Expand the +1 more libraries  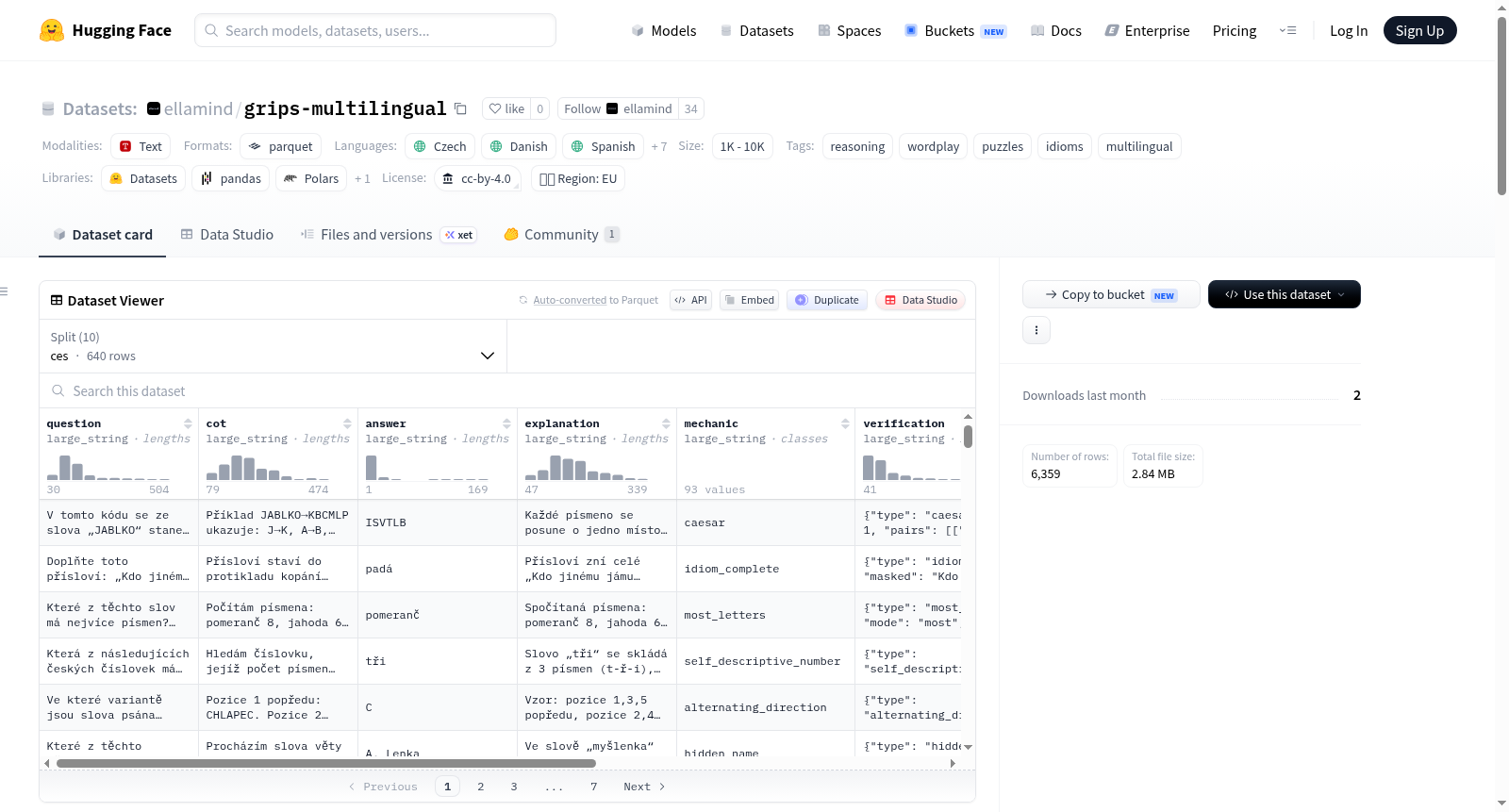362,179
